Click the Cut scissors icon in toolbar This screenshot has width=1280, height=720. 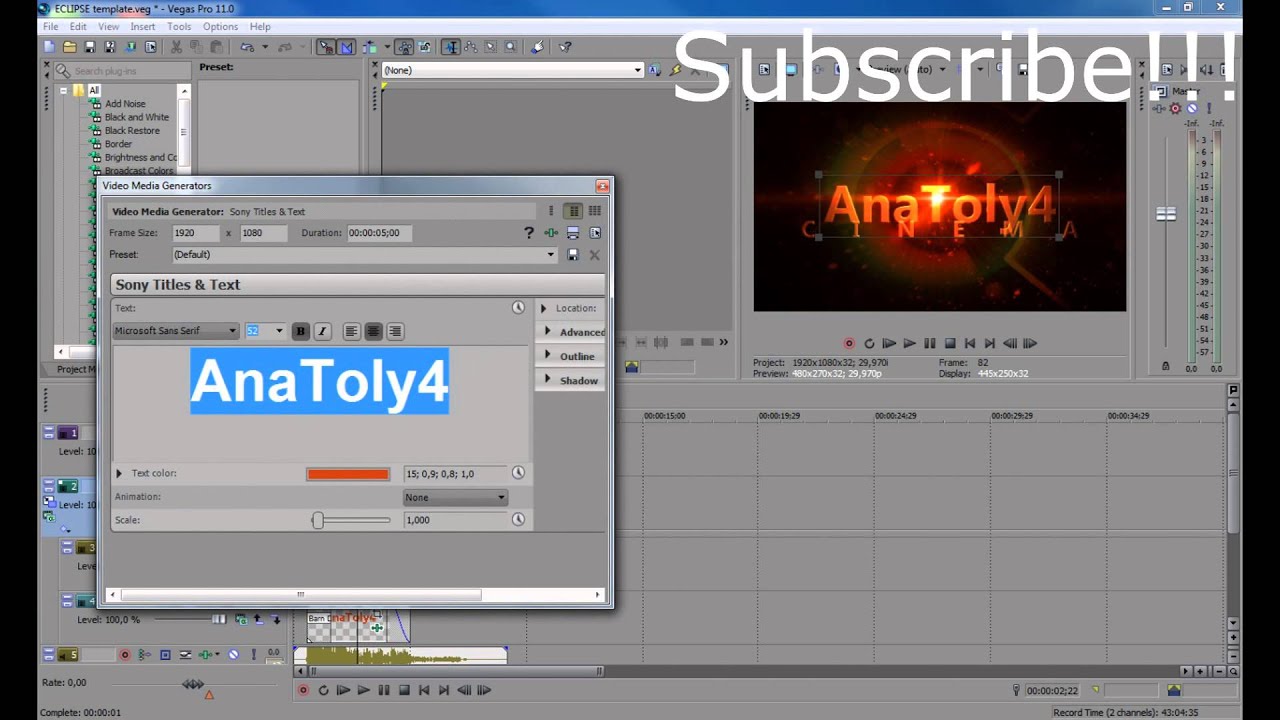[176, 46]
